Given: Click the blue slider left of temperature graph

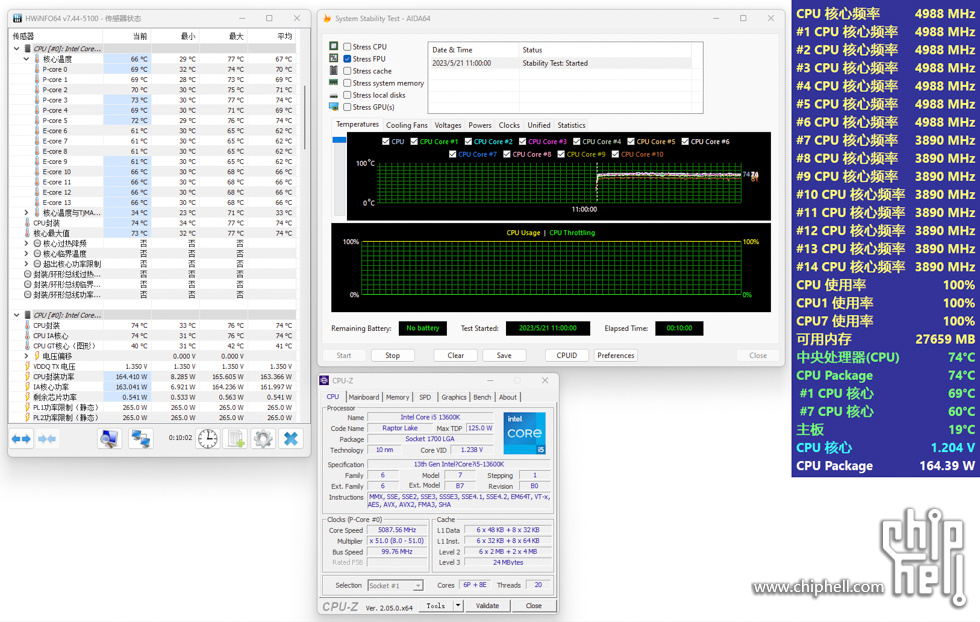Looking at the screenshot, I should 339,141.
